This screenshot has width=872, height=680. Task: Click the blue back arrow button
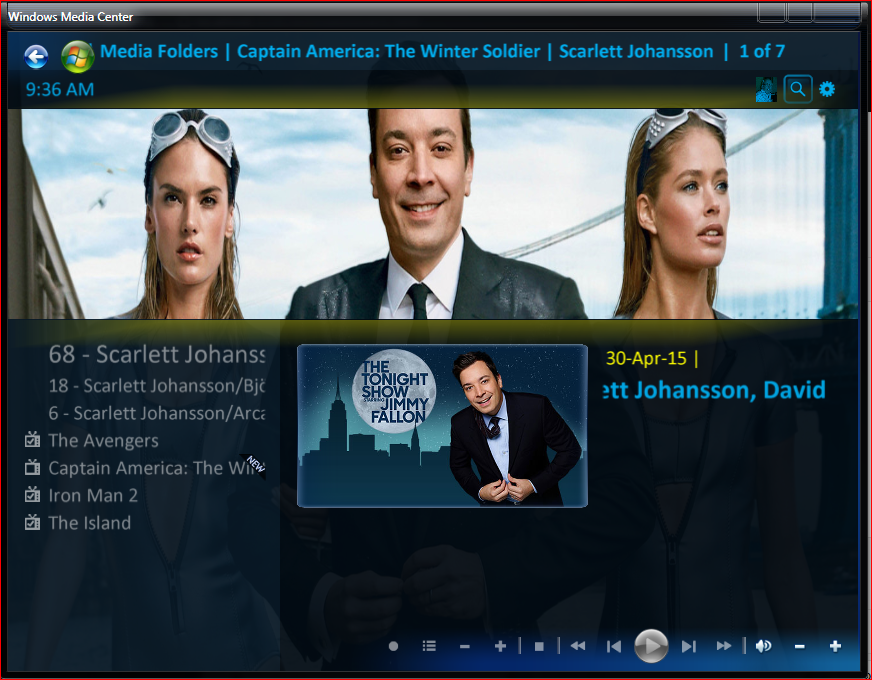36,57
